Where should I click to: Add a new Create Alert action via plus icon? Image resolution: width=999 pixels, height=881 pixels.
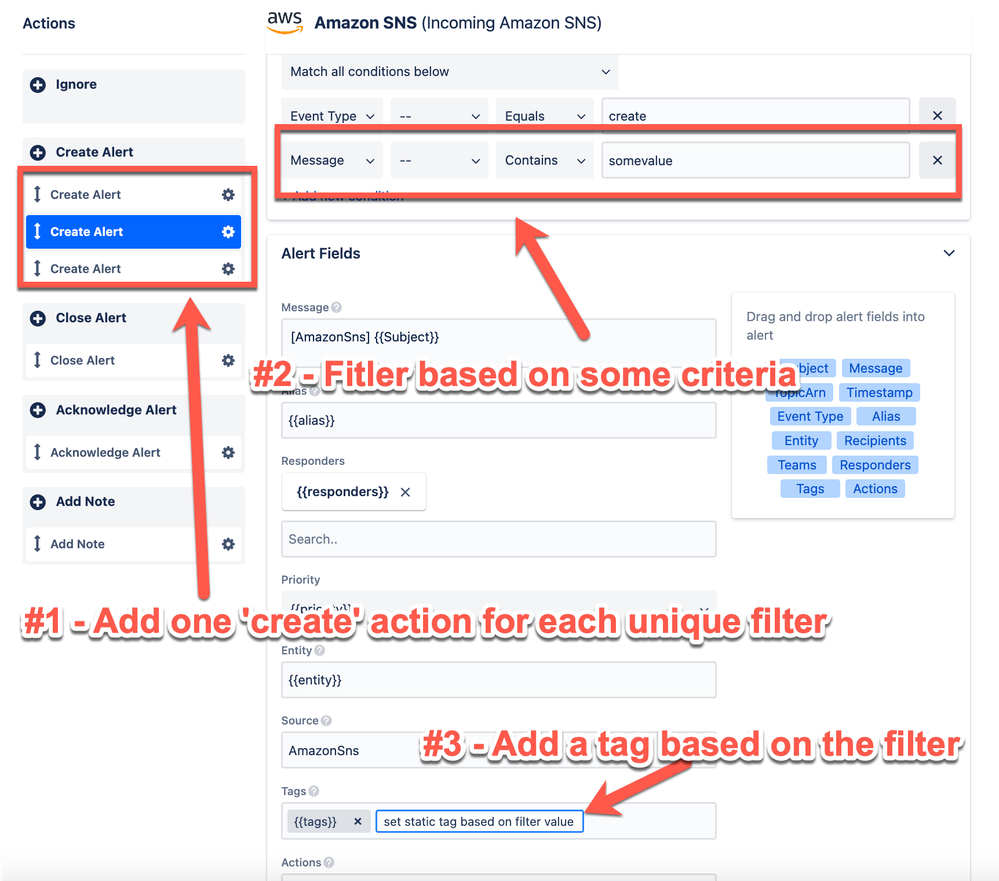tap(38, 152)
